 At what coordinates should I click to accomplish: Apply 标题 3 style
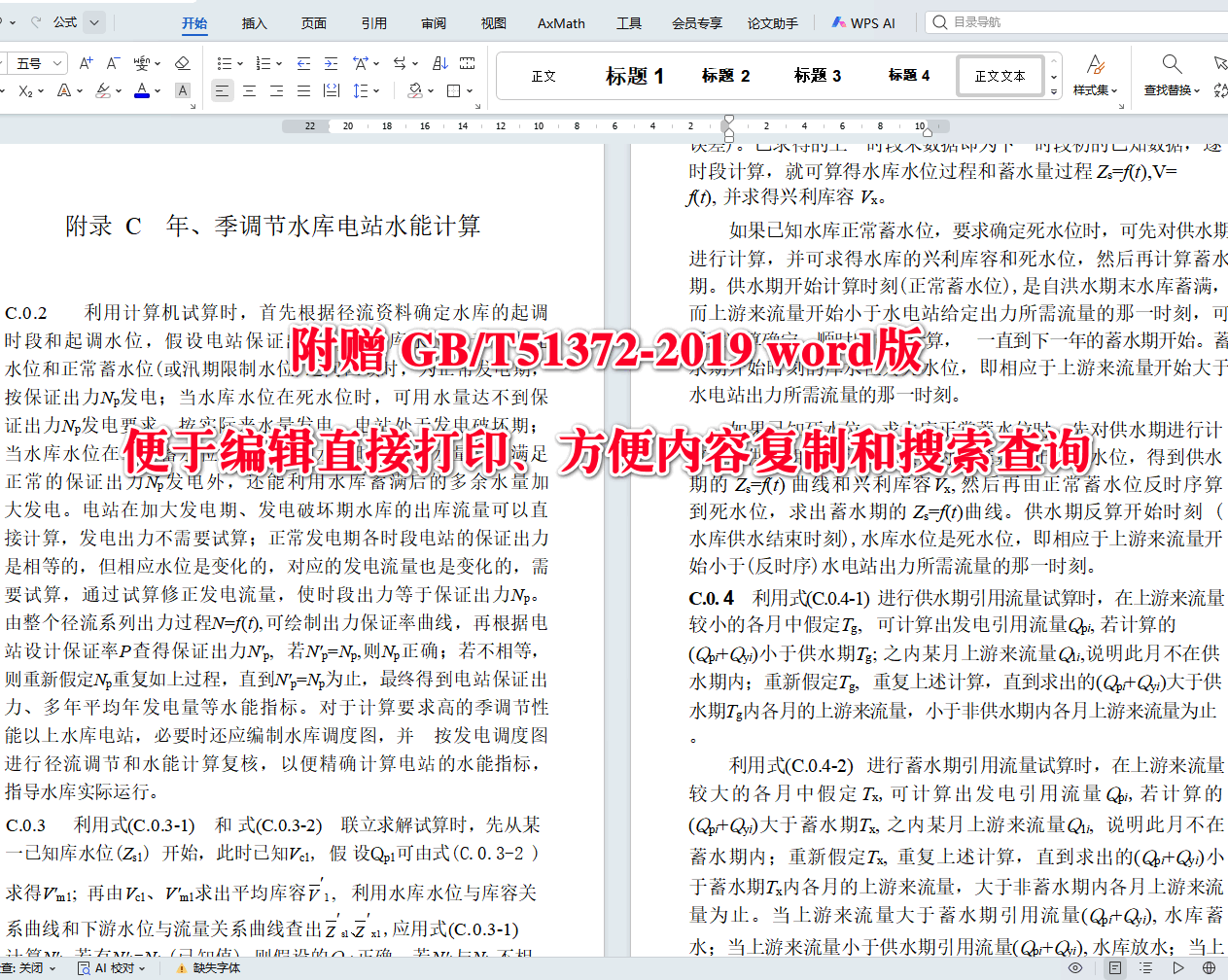817,76
